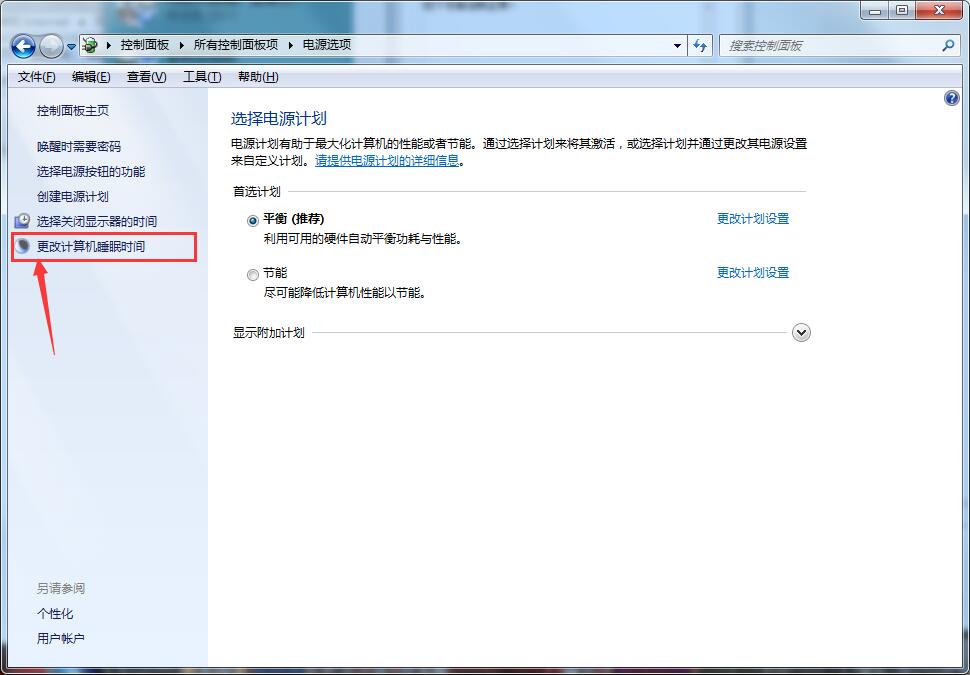
Task: Go to 控制面板主页
Action: 73,111
